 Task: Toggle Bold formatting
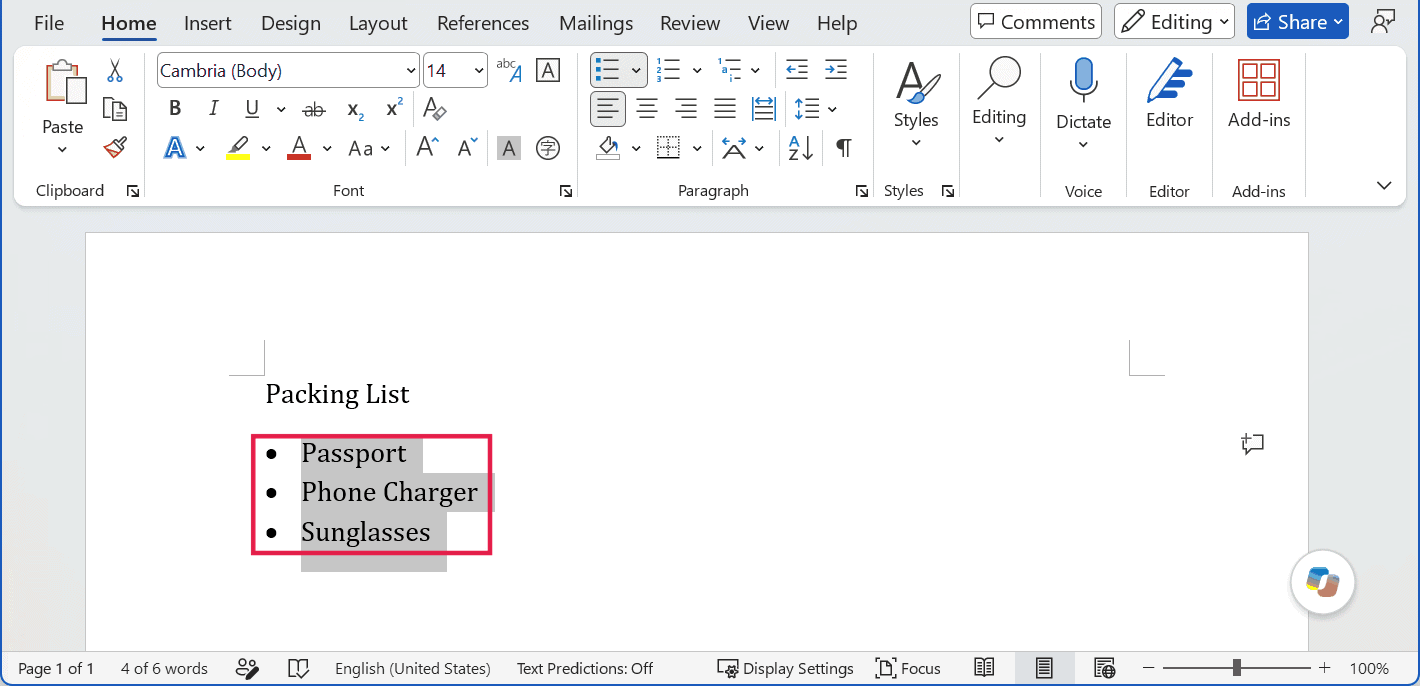175,109
